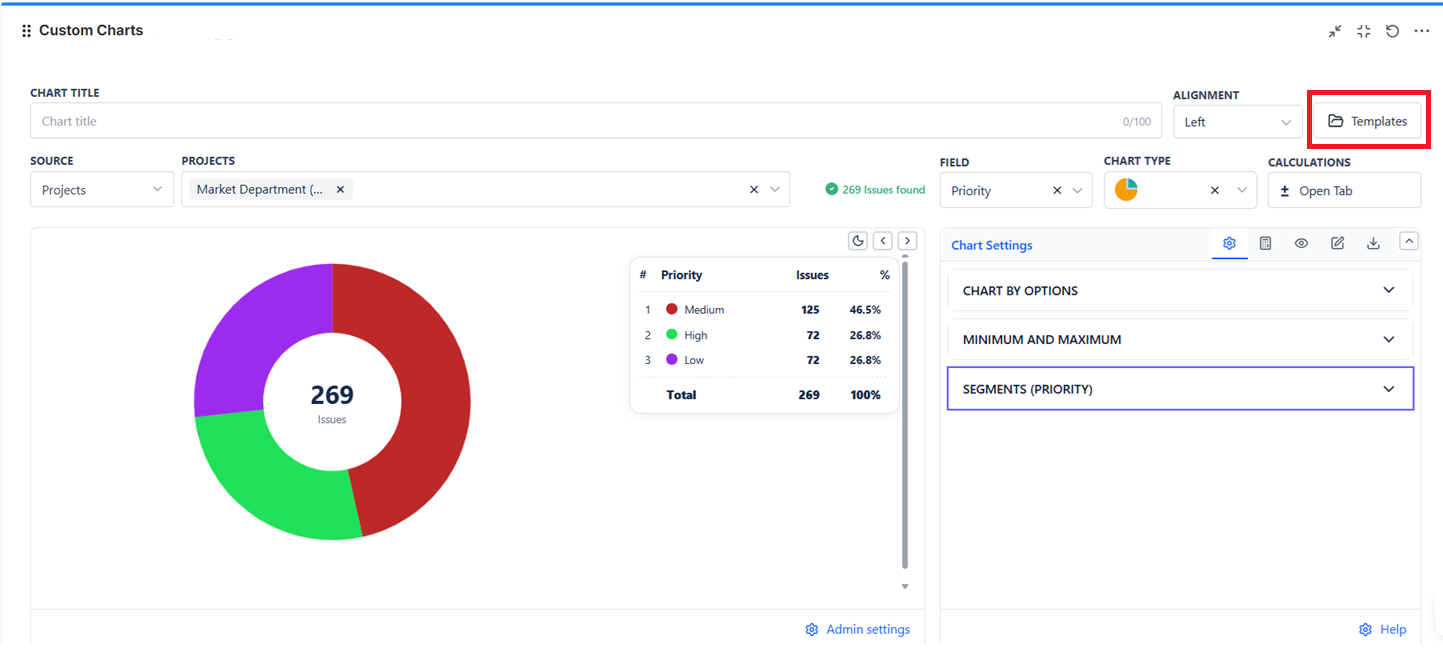Expand the Projects dropdown arrow
Image resolution: width=1443 pixels, height=658 pixels.
tap(776, 189)
